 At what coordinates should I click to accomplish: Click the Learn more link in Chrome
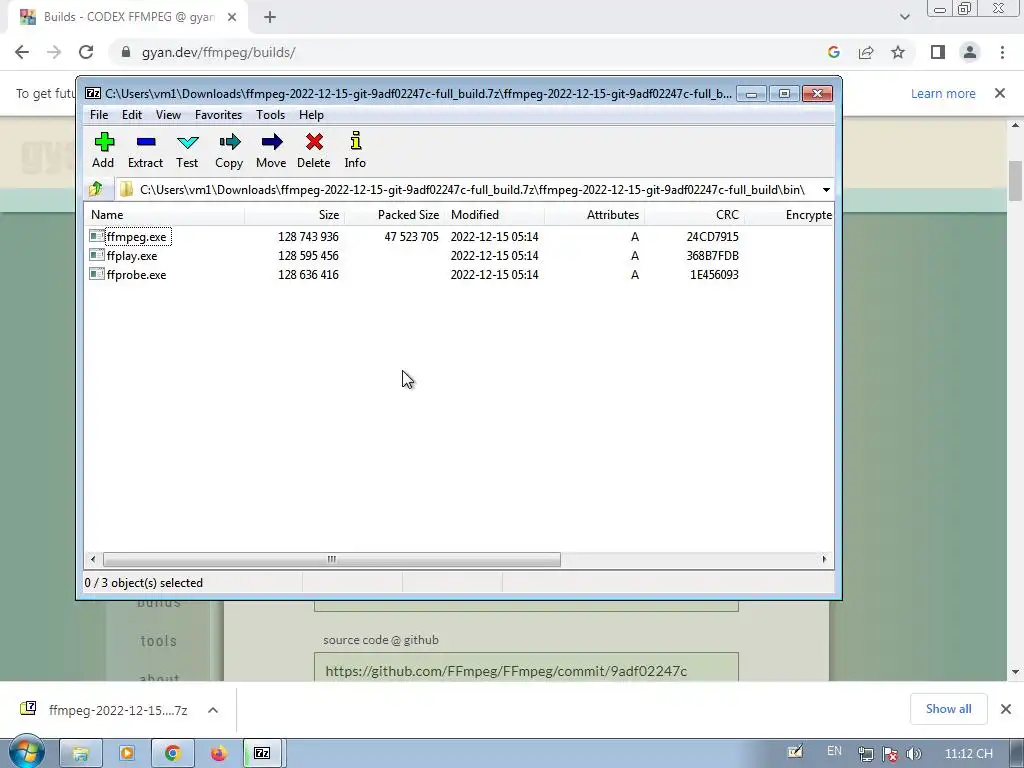coord(943,93)
